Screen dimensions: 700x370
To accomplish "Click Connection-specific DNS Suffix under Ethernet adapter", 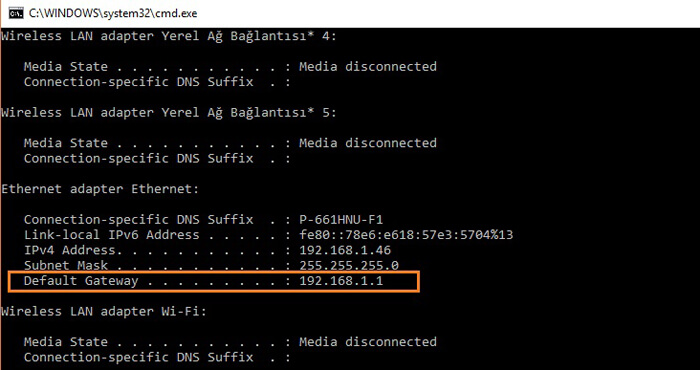I will [138, 220].
